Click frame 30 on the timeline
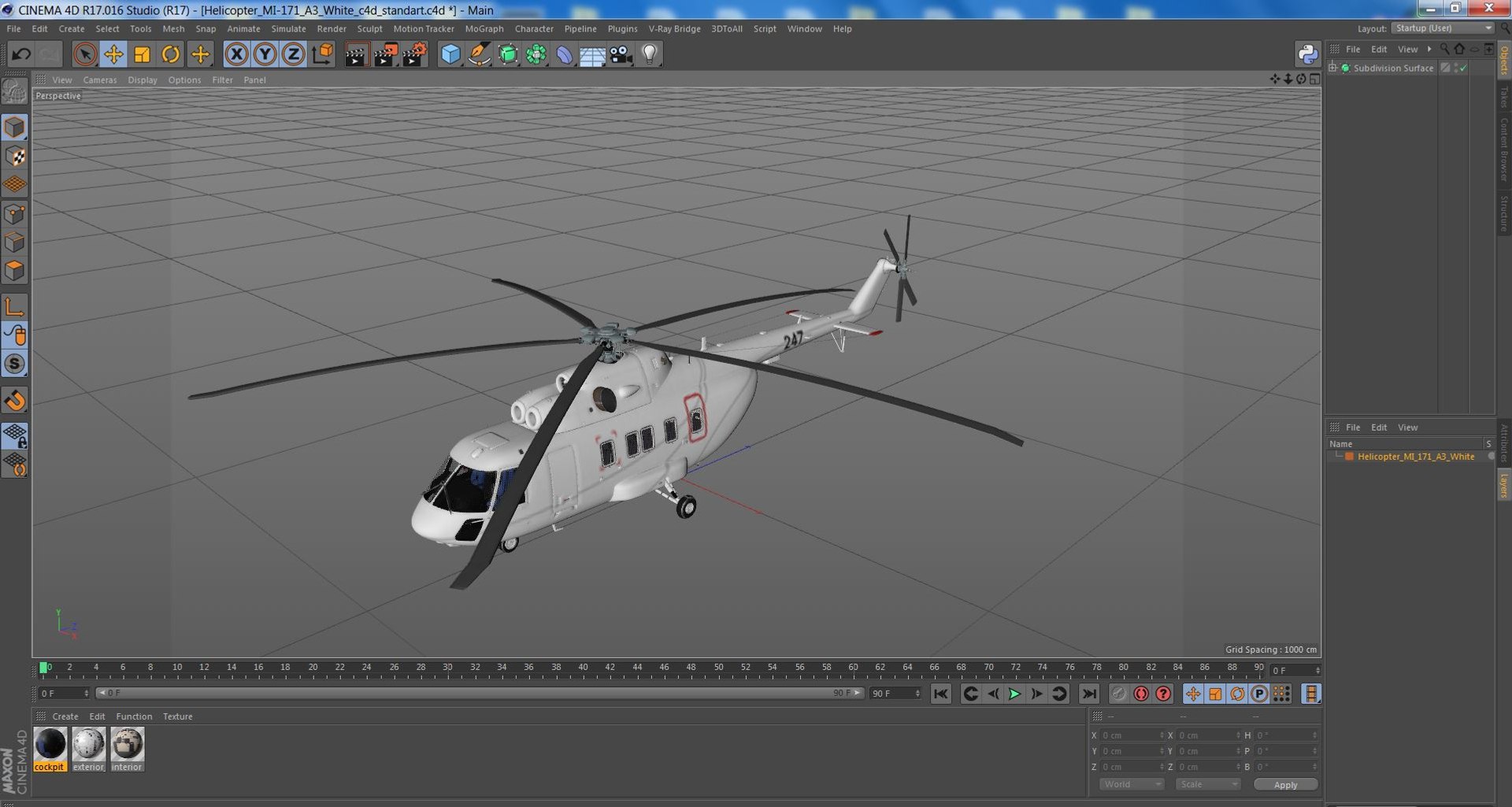The image size is (1512, 807). click(x=447, y=669)
